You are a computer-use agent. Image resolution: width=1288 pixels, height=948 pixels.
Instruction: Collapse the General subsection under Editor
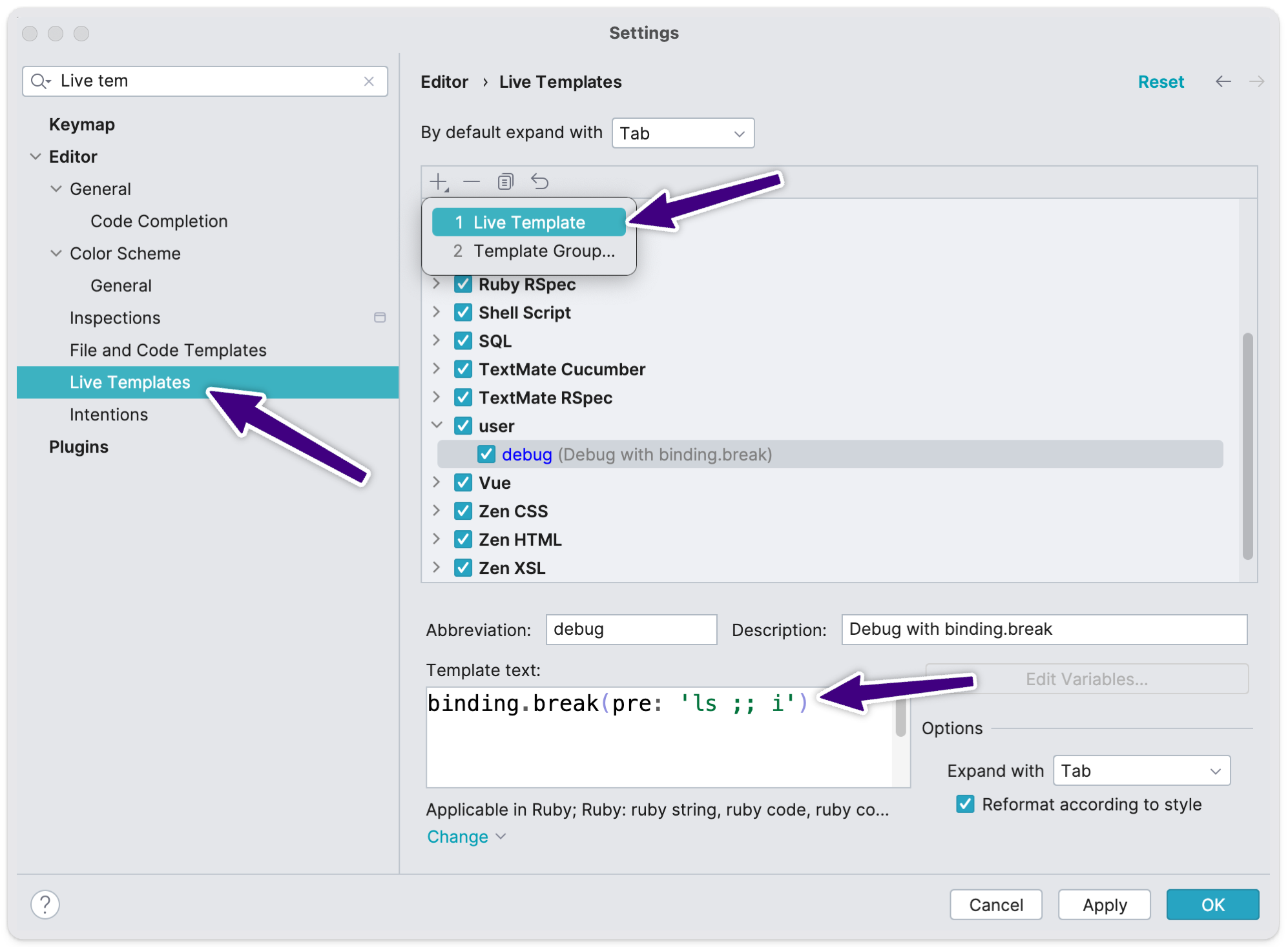click(x=56, y=189)
